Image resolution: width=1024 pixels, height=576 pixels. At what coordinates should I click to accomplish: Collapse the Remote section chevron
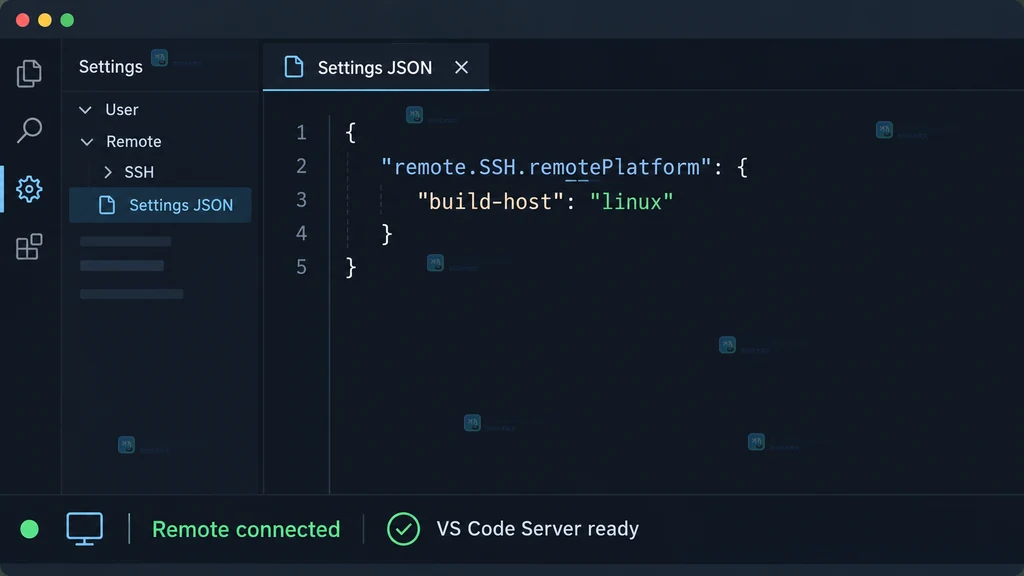point(86,142)
